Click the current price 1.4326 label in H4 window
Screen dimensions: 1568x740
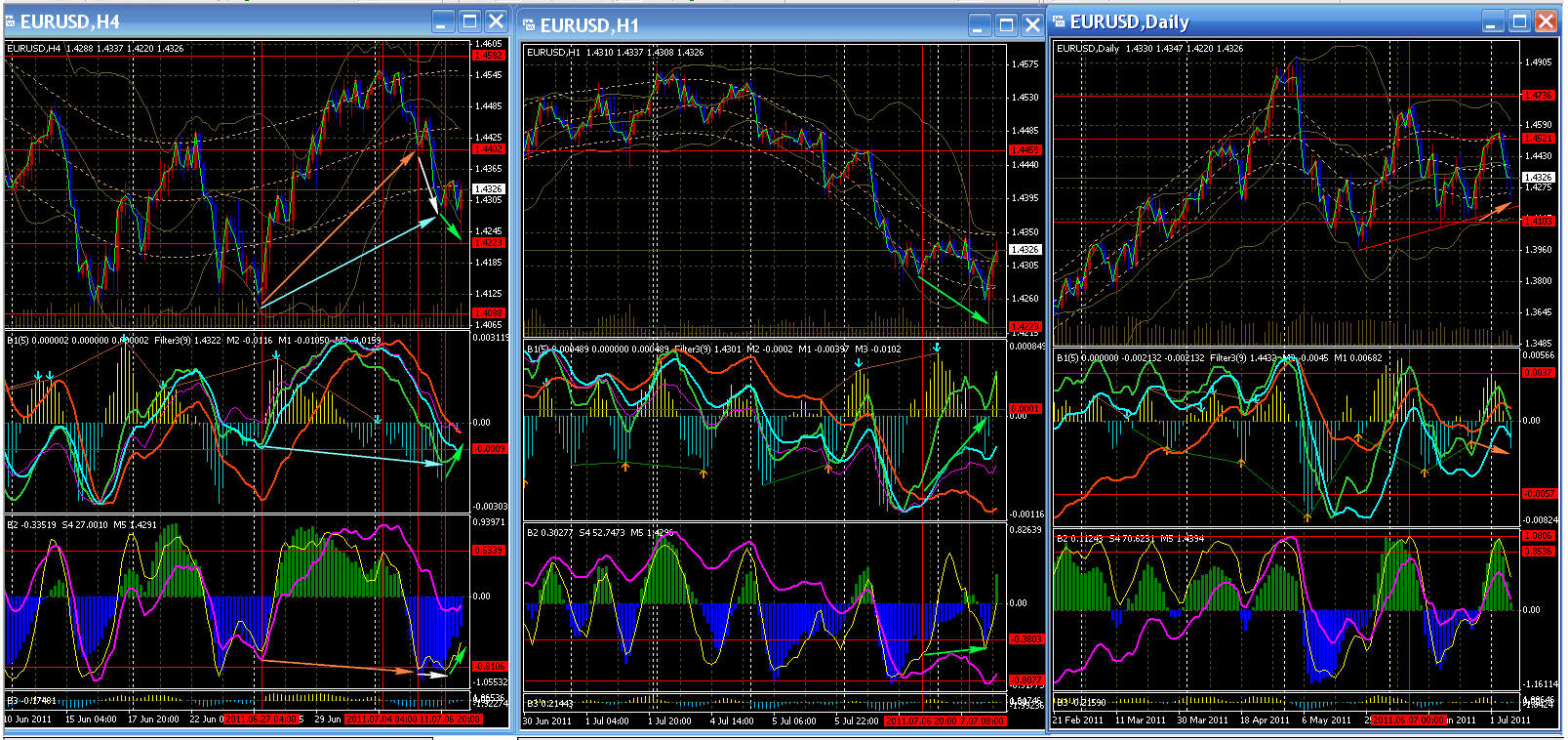pyautogui.click(x=489, y=188)
